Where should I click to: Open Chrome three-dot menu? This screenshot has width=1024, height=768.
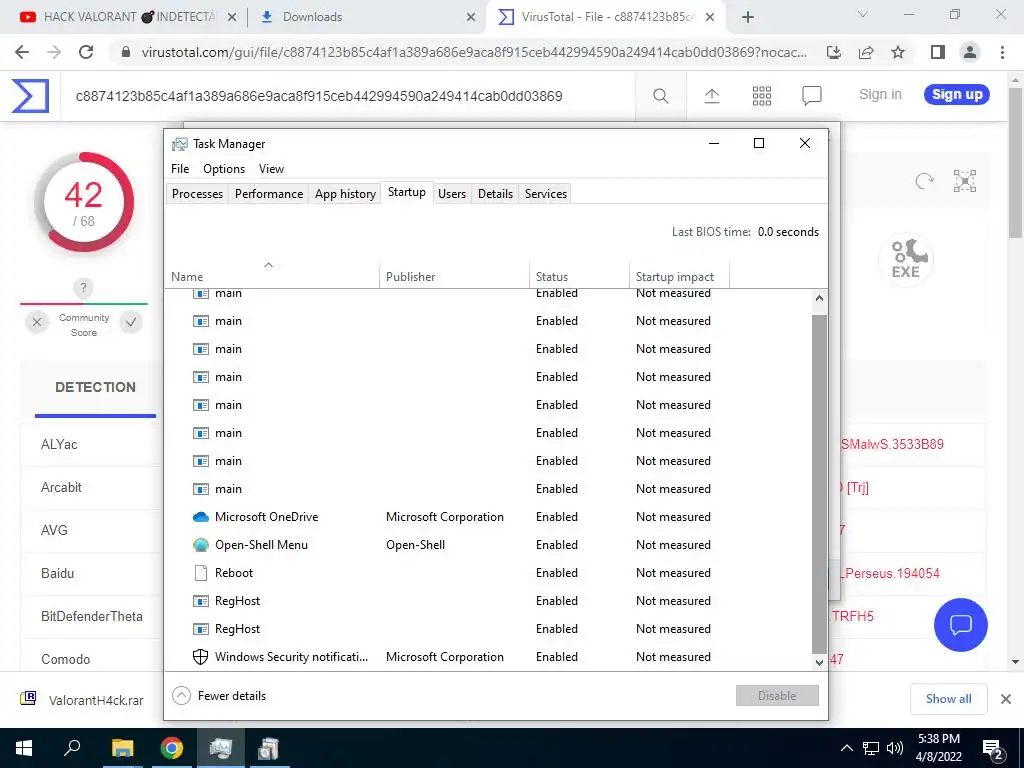tap(1002, 52)
